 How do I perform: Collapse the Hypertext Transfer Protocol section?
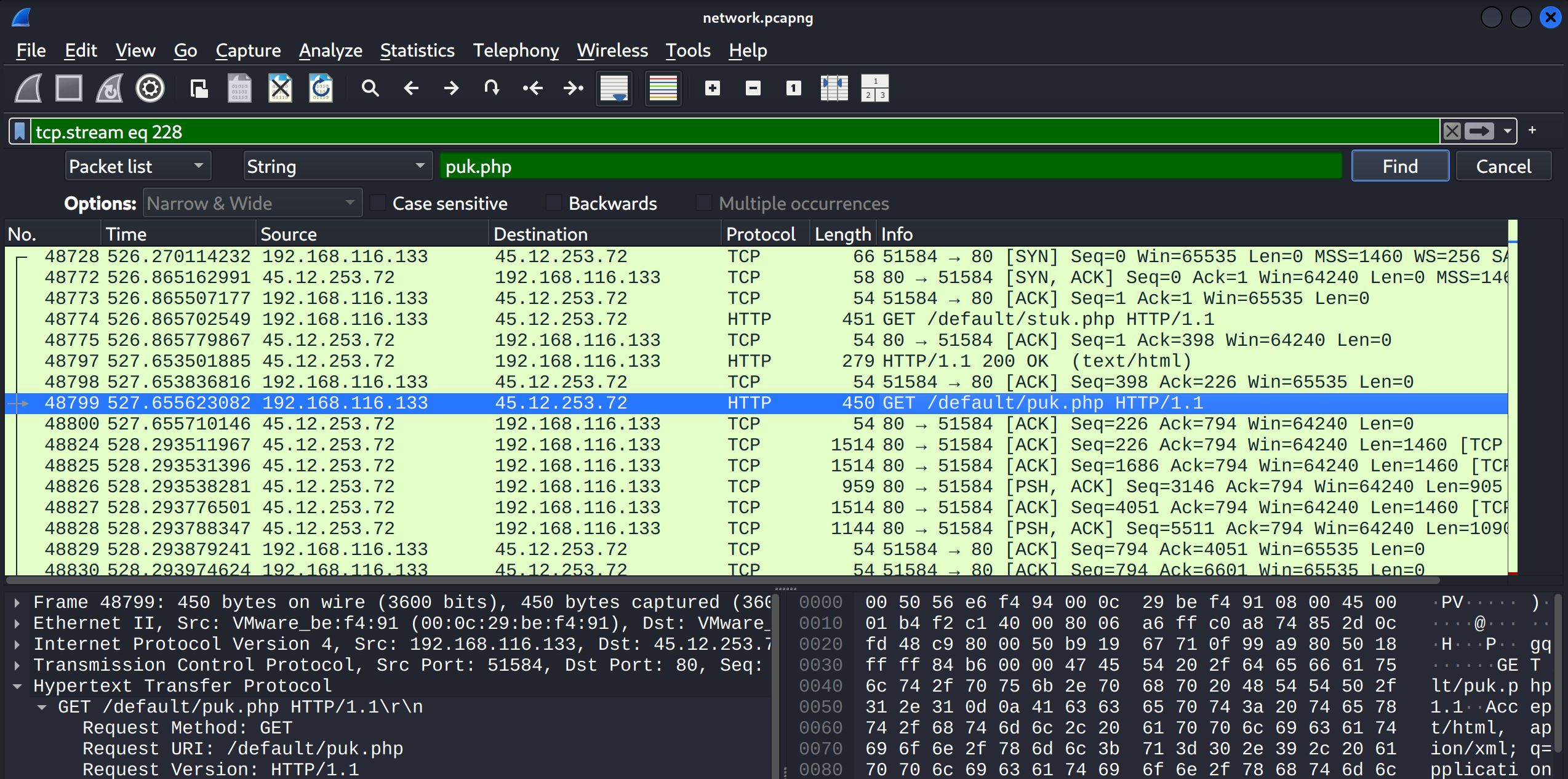17,685
